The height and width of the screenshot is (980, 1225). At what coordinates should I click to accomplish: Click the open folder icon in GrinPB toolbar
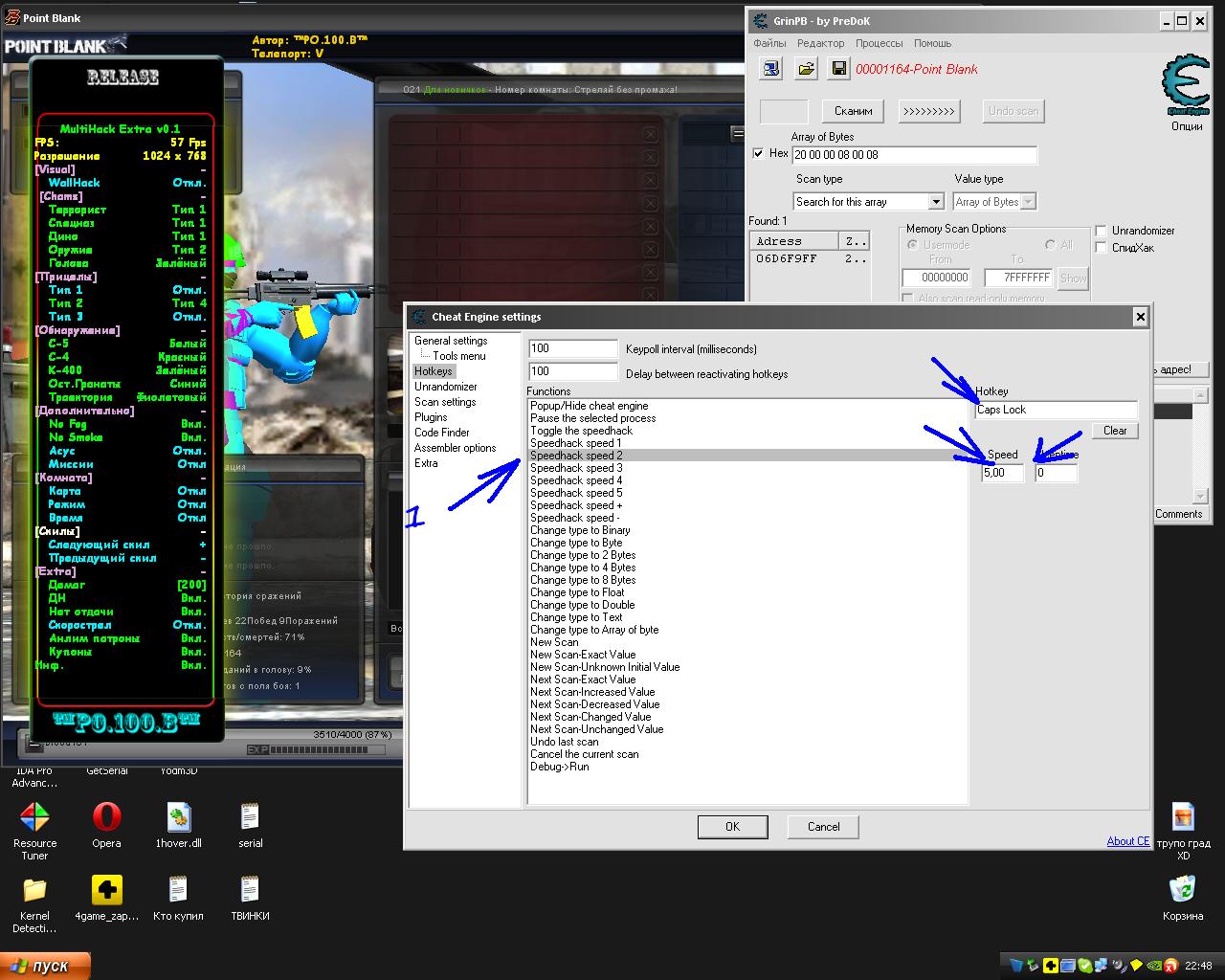tap(806, 68)
